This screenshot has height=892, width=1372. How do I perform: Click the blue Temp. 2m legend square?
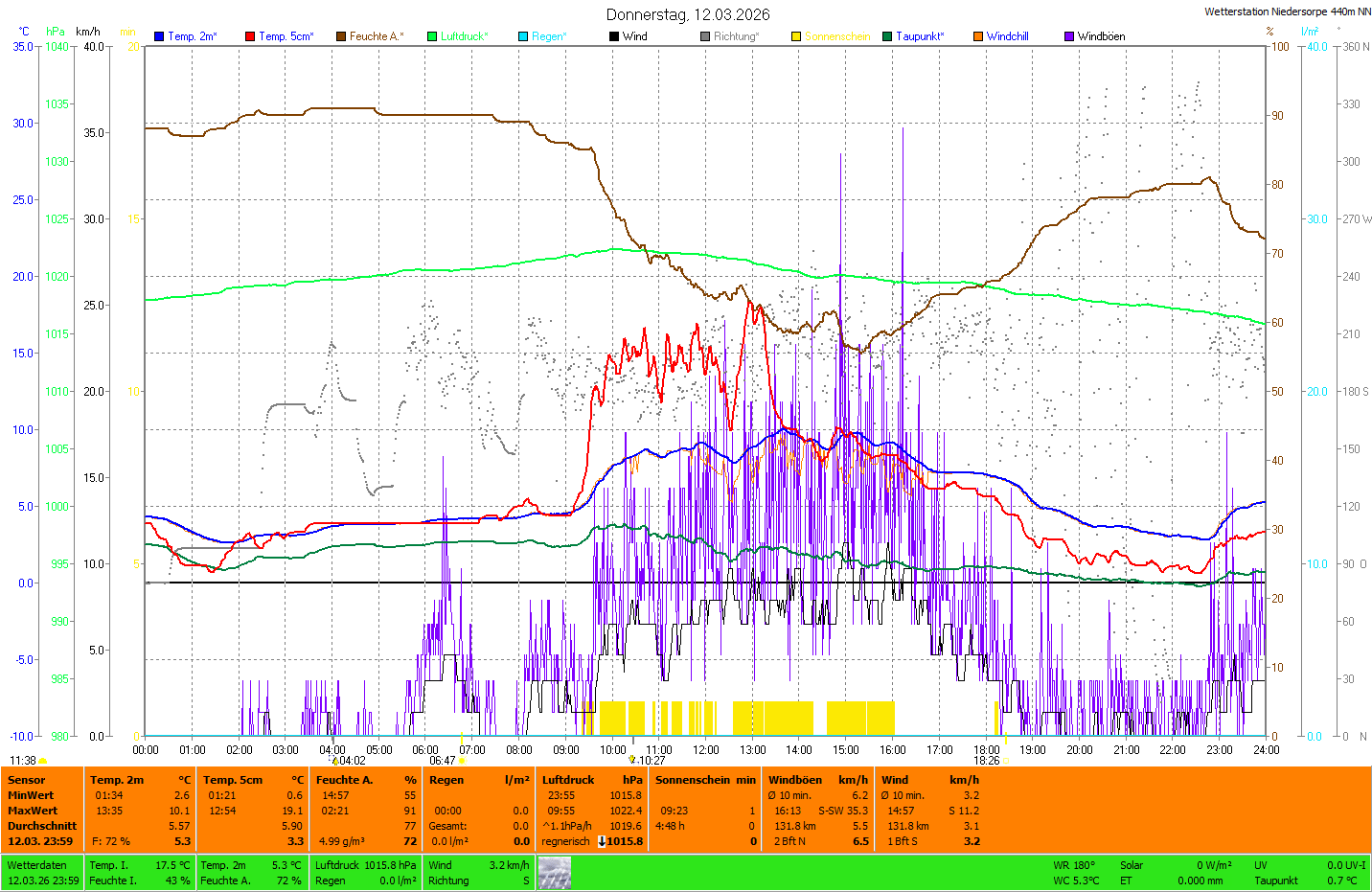159,36
